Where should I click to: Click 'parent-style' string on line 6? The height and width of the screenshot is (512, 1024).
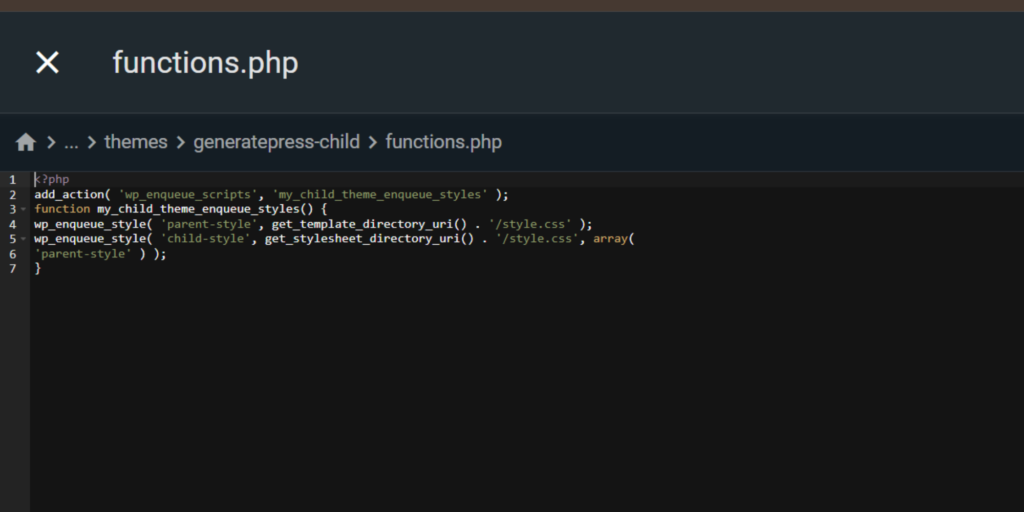[x=84, y=254]
